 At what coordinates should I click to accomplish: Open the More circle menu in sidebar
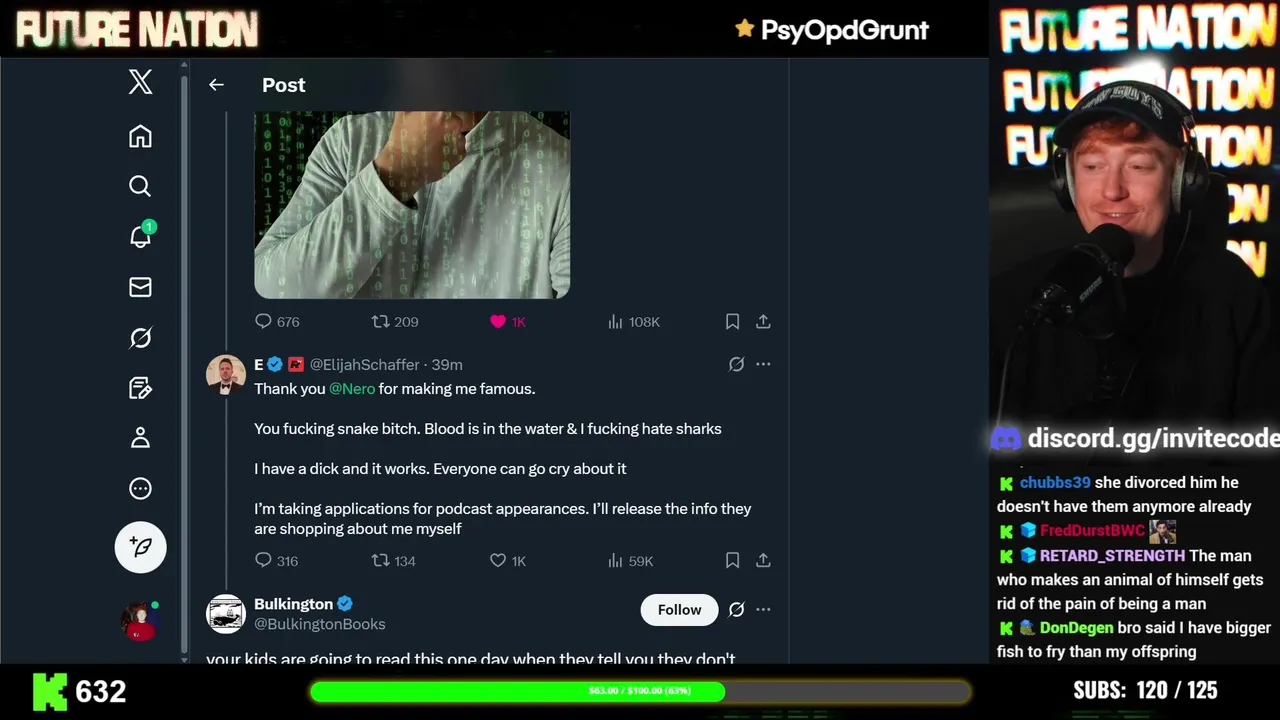coord(140,488)
